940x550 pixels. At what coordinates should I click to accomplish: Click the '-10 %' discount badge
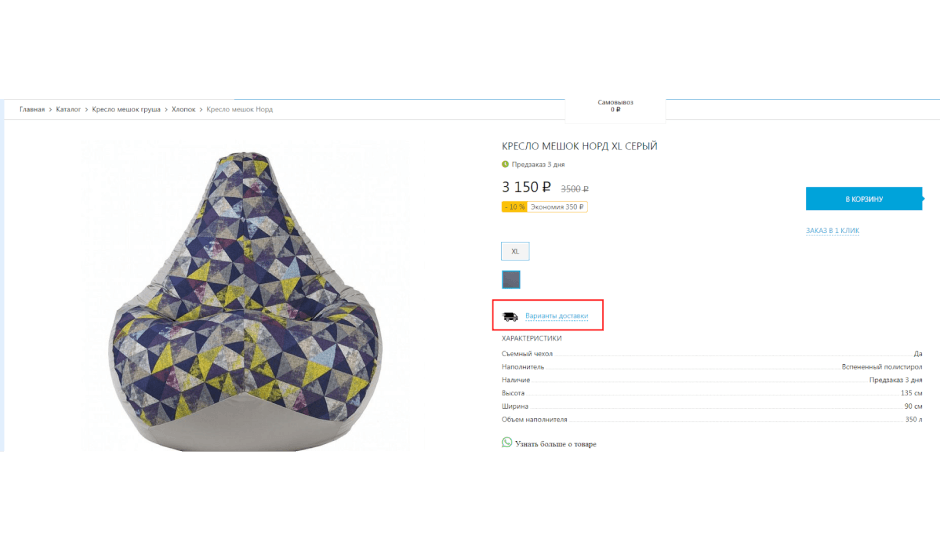514,207
